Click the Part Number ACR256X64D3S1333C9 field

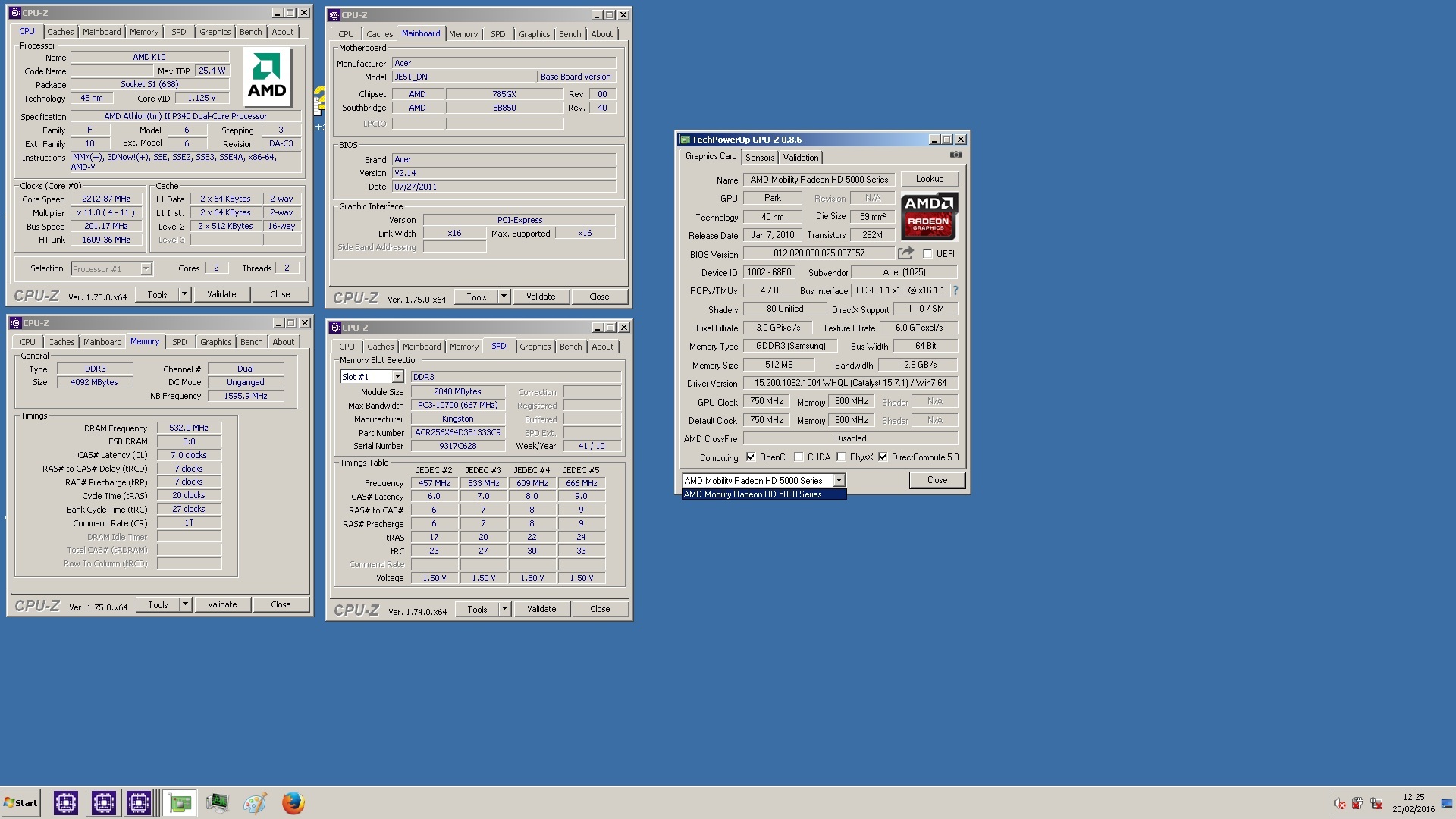[457, 432]
